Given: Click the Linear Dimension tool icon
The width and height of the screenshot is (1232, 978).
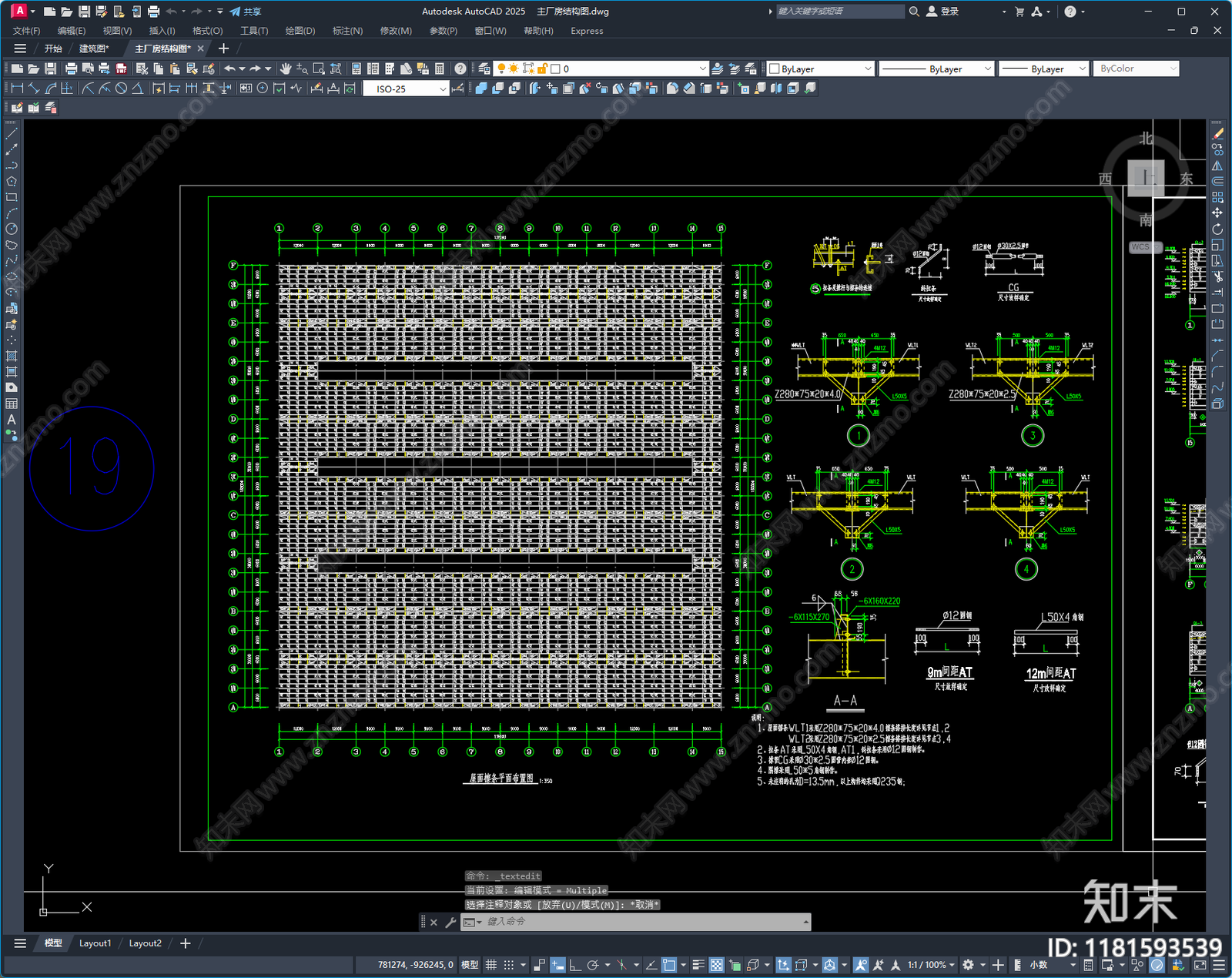Looking at the screenshot, I should (x=17, y=89).
